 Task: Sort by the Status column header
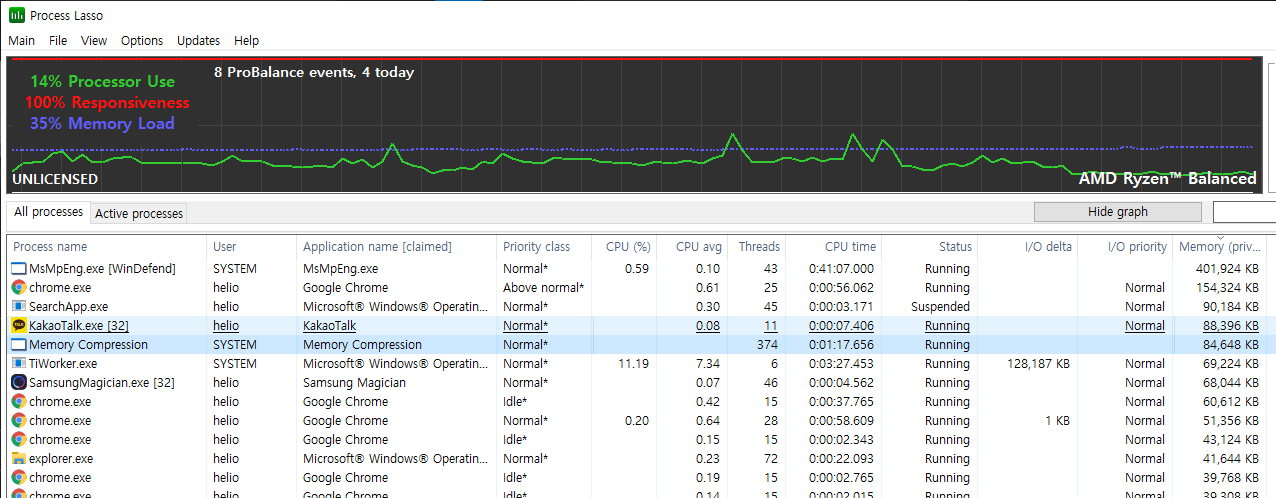[x=929, y=246]
